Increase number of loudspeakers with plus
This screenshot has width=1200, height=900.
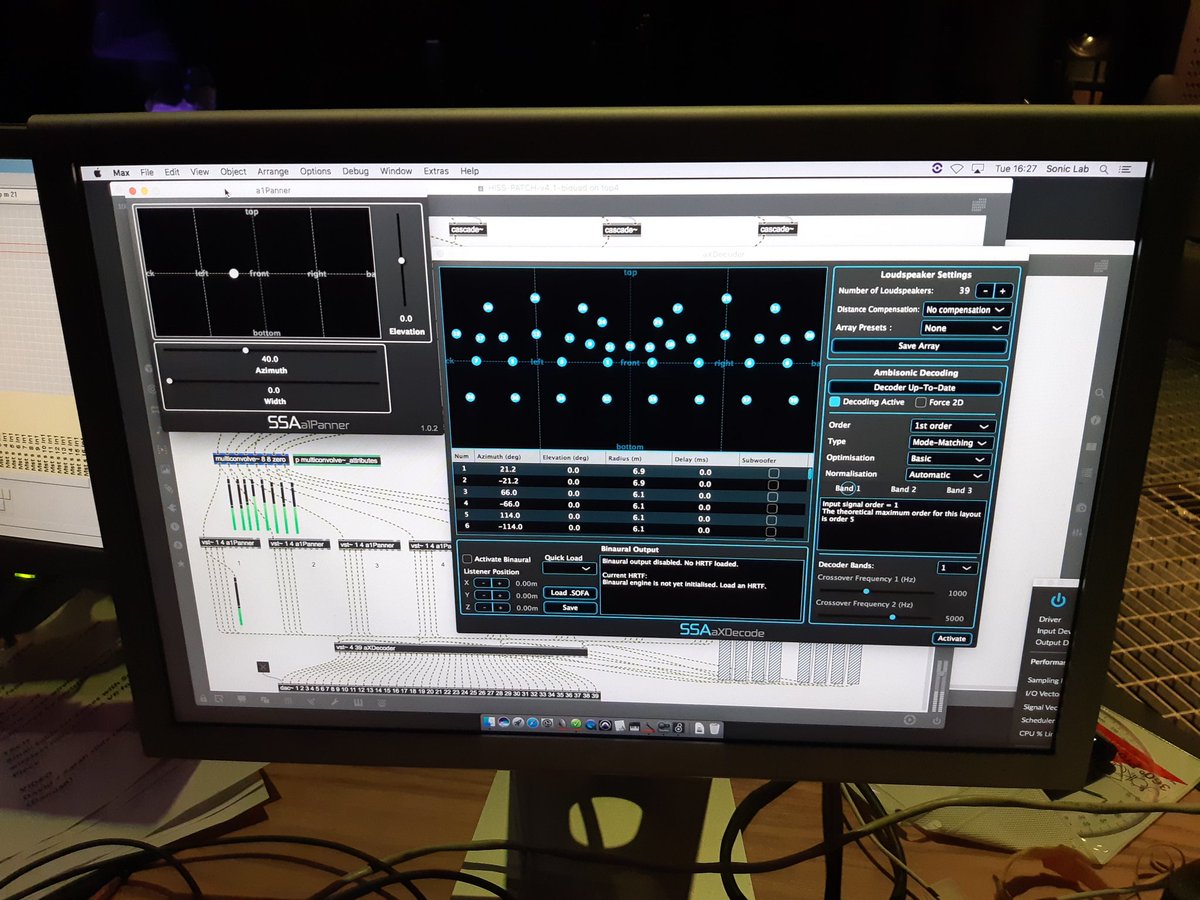click(x=1003, y=291)
